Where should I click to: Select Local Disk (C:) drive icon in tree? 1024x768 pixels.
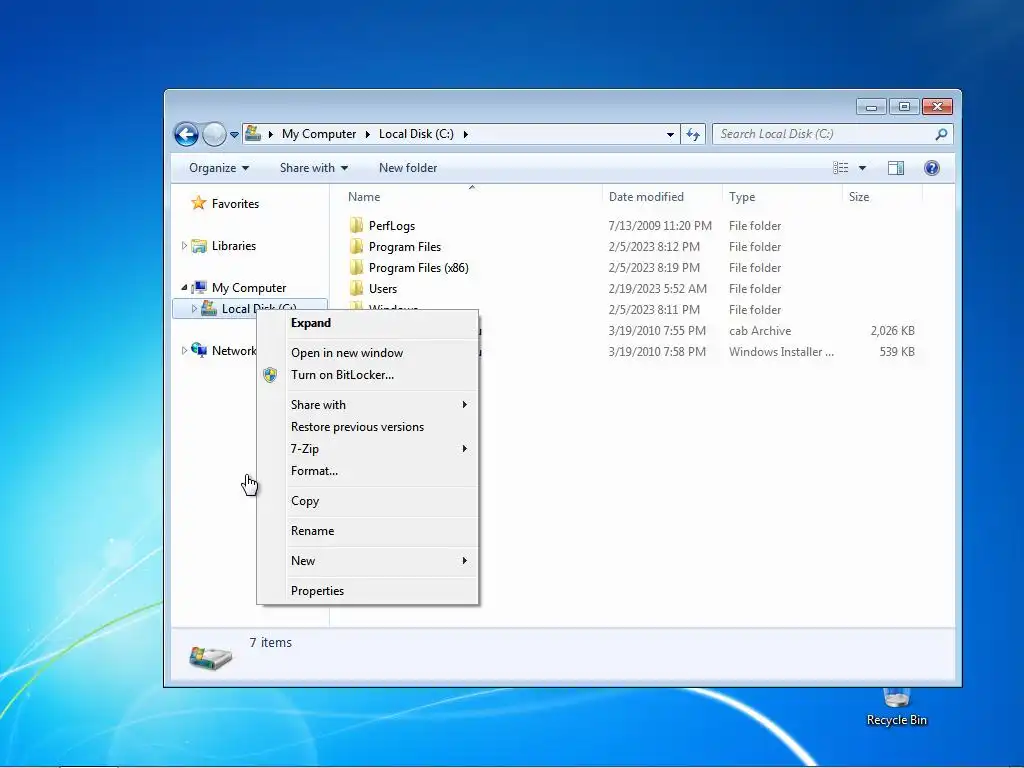209,308
